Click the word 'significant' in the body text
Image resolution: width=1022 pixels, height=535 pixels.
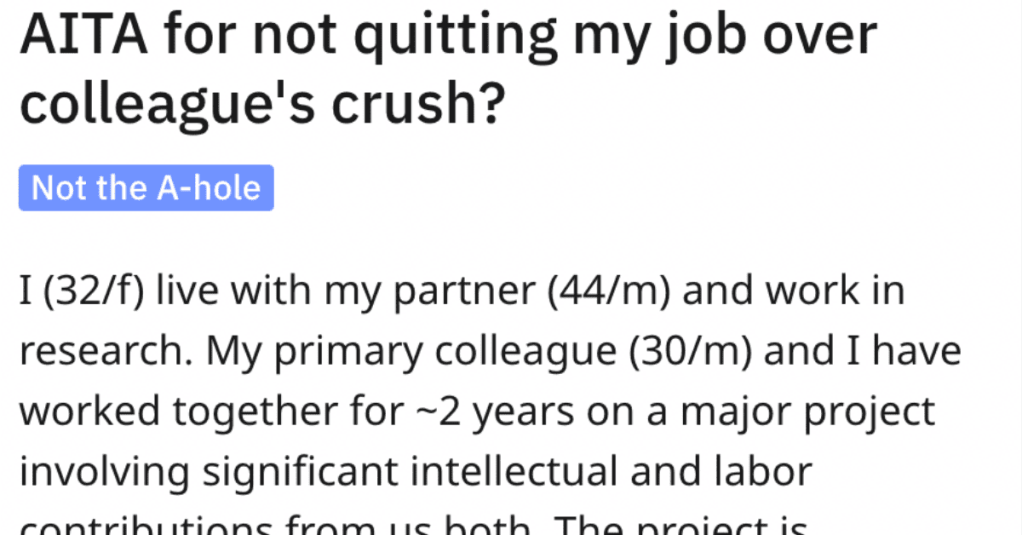point(300,474)
